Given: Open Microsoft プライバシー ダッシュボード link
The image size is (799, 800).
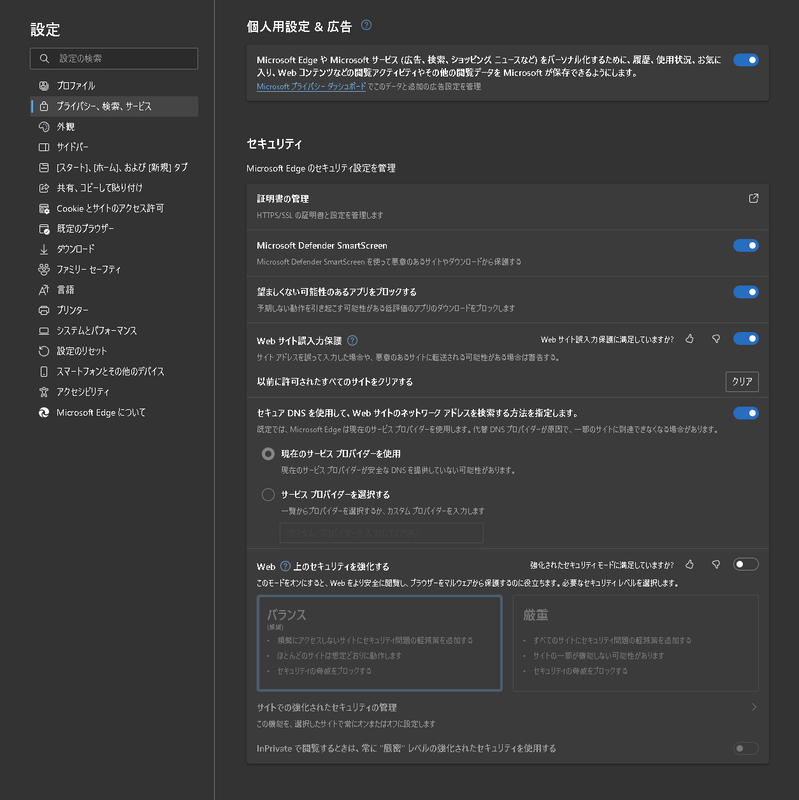Looking at the screenshot, I should 311,87.
